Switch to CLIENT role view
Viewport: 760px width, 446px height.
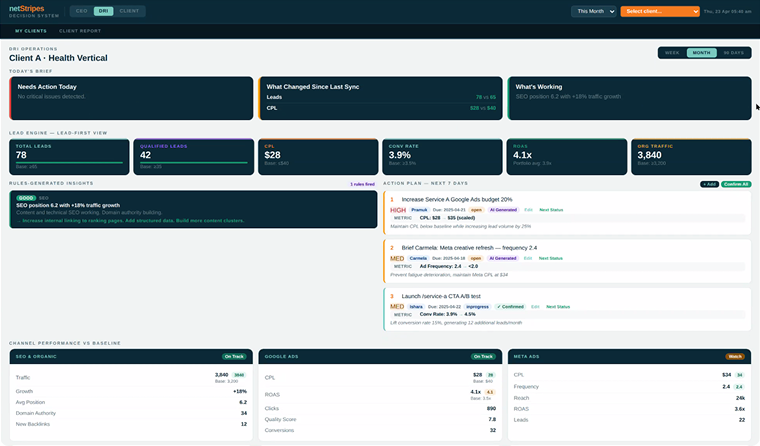pos(129,11)
